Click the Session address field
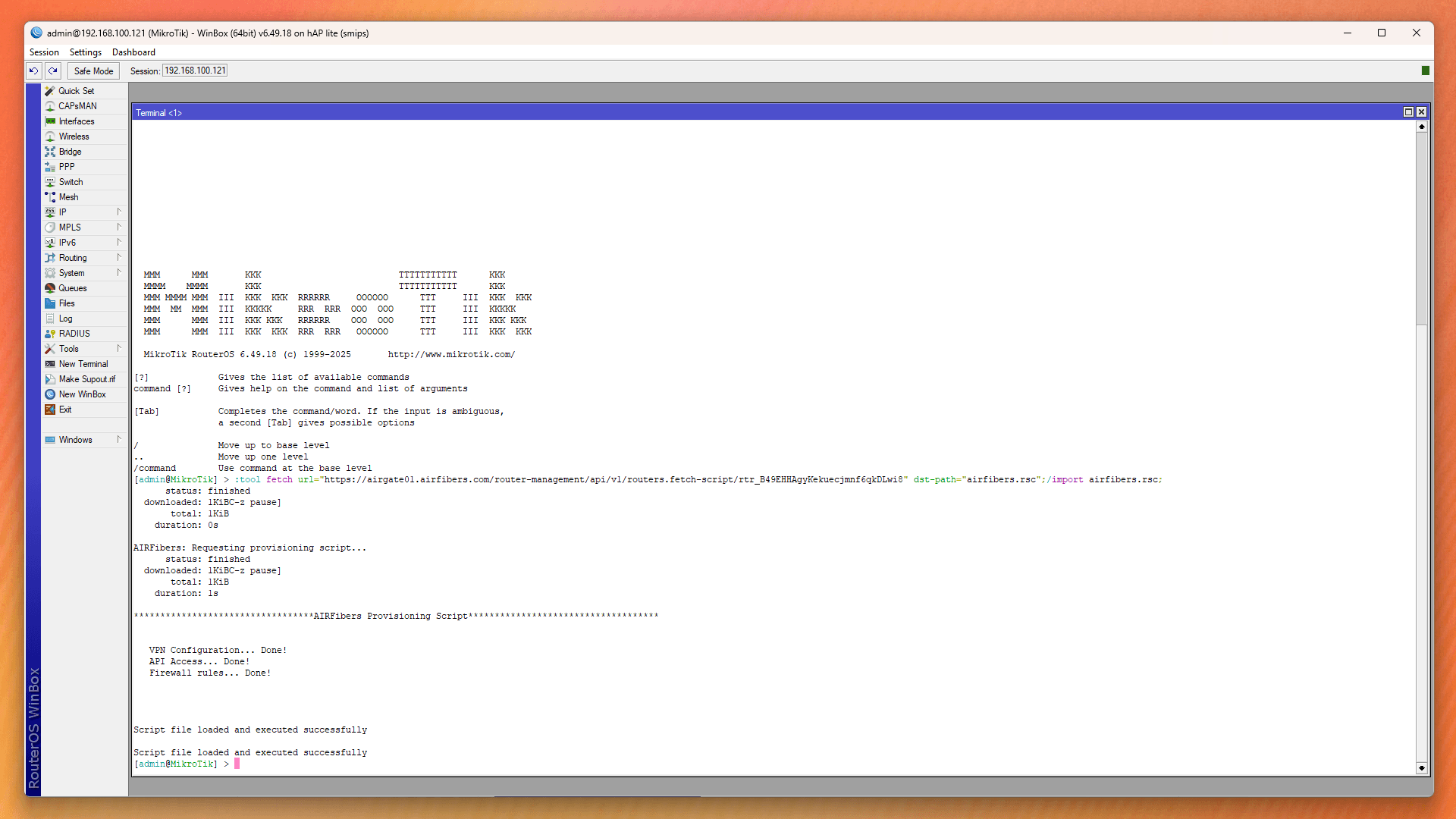Image resolution: width=1456 pixels, height=819 pixels. click(x=195, y=71)
